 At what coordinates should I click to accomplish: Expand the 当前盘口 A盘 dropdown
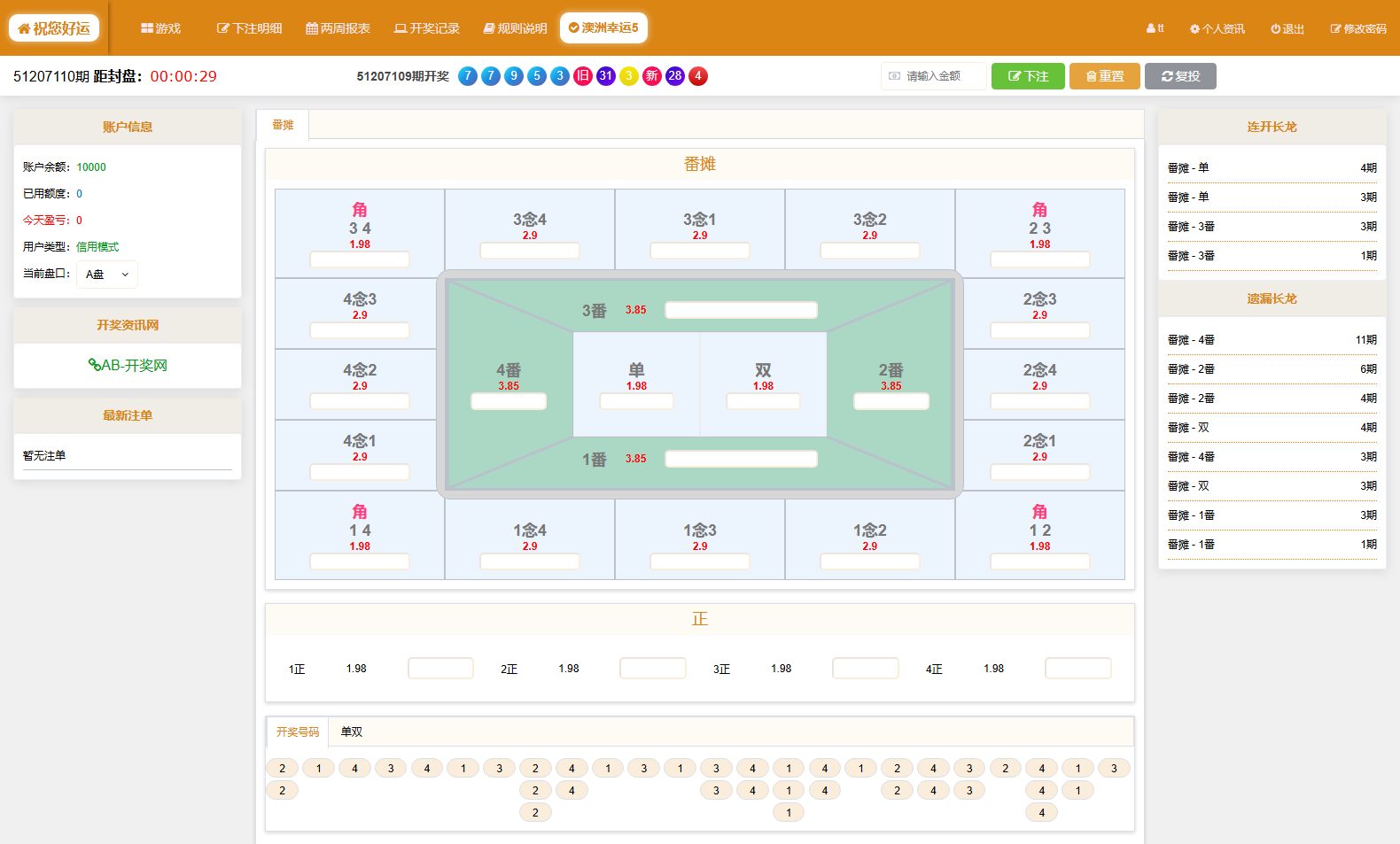point(107,275)
